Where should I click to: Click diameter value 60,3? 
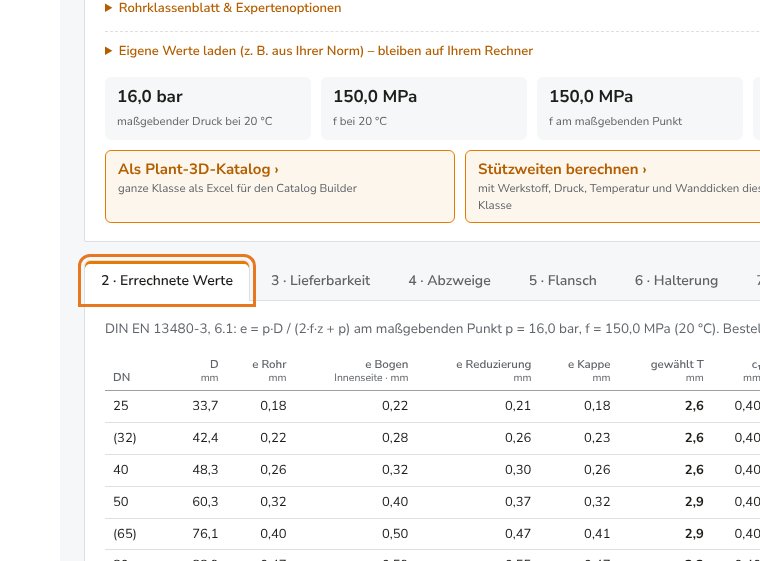click(x=205, y=501)
